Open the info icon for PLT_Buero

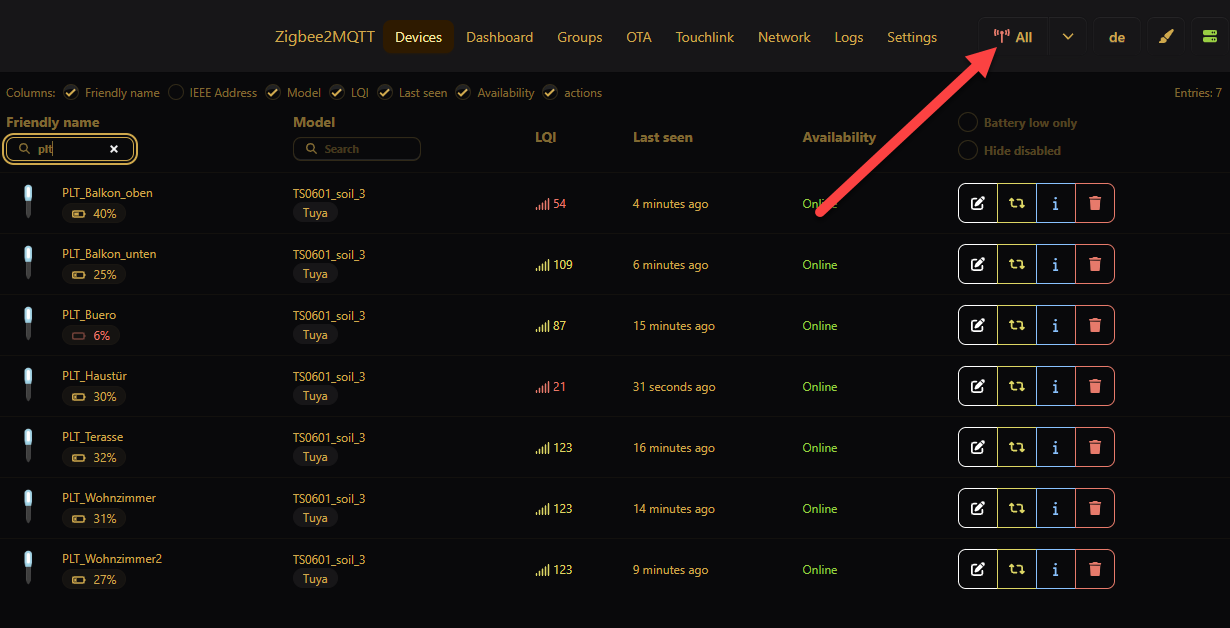tap(1055, 325)
